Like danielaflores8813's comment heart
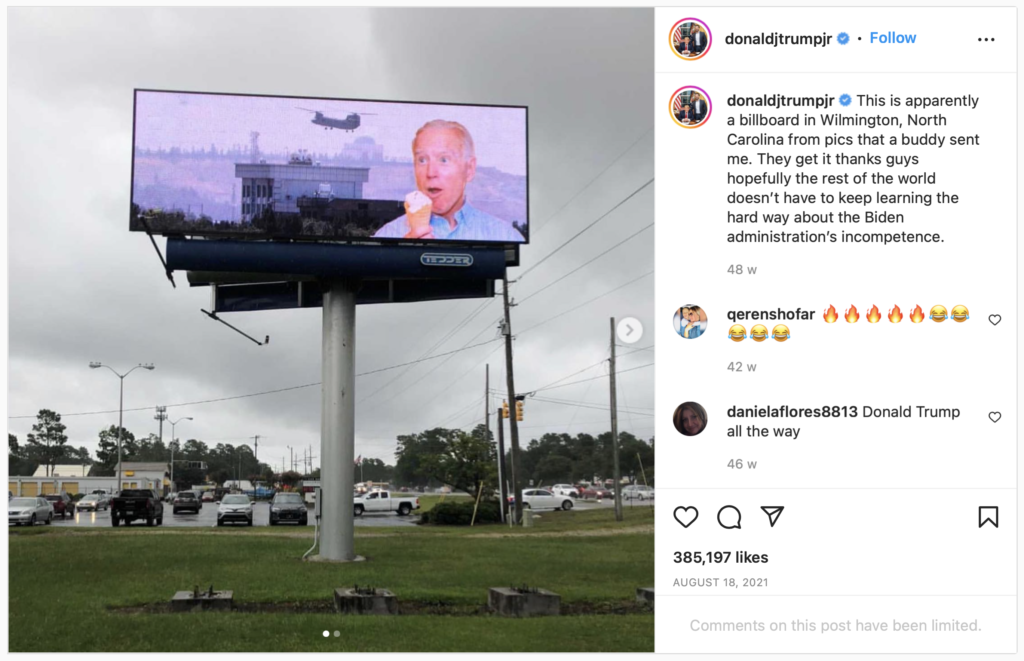The width and height of the screenshot is (1024, 661). click(x=995, y=417)
